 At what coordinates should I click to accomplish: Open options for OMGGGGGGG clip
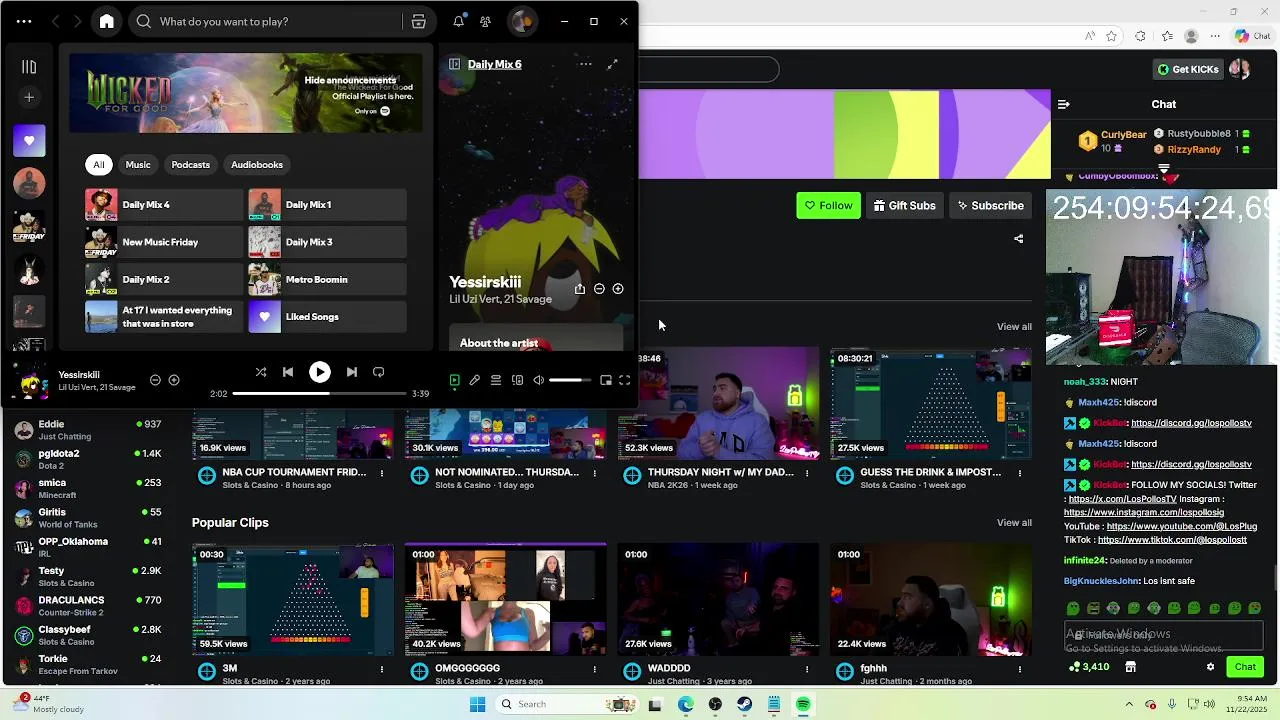pyautogui.click(x=595, y=669)
